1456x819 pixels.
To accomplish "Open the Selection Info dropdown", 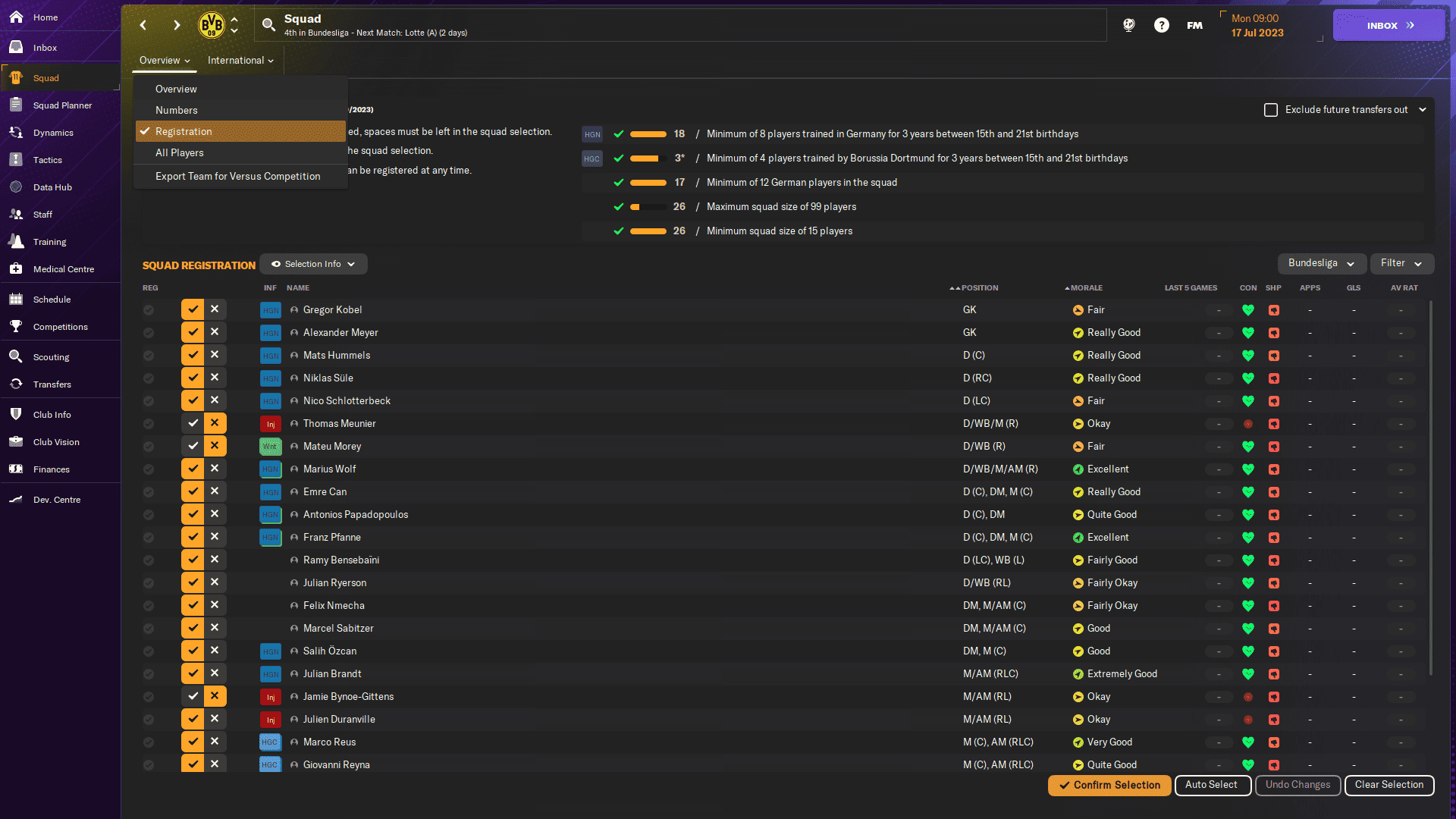I will 313,264.
